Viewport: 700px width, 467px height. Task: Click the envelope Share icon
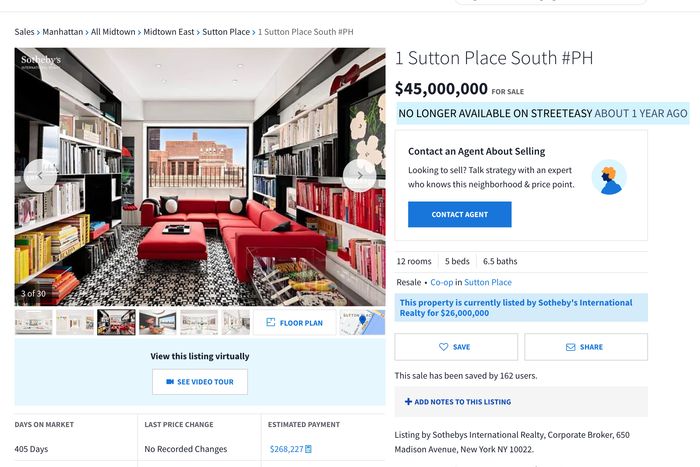click(571, 347)
